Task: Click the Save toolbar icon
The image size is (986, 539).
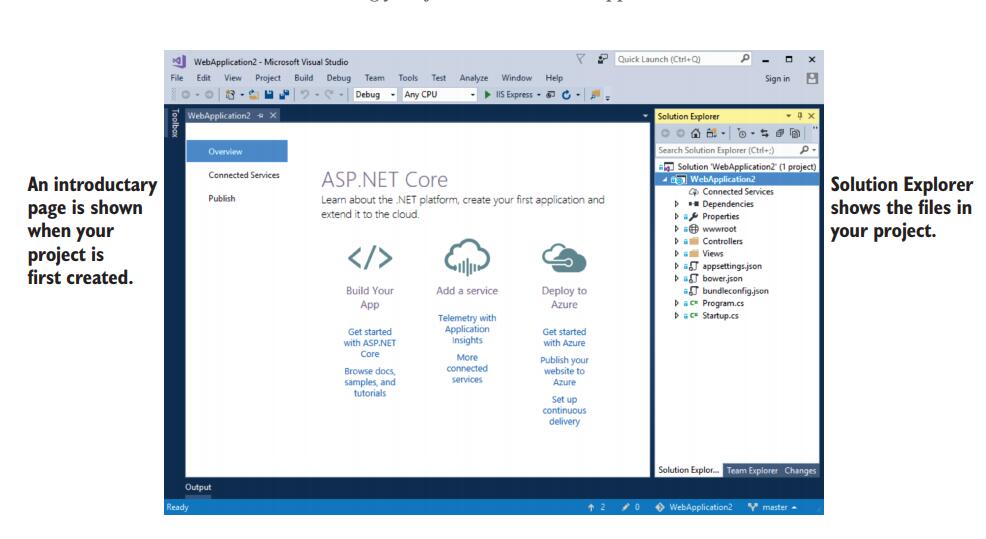Action: pyautogui.click(x=269, y=94)
